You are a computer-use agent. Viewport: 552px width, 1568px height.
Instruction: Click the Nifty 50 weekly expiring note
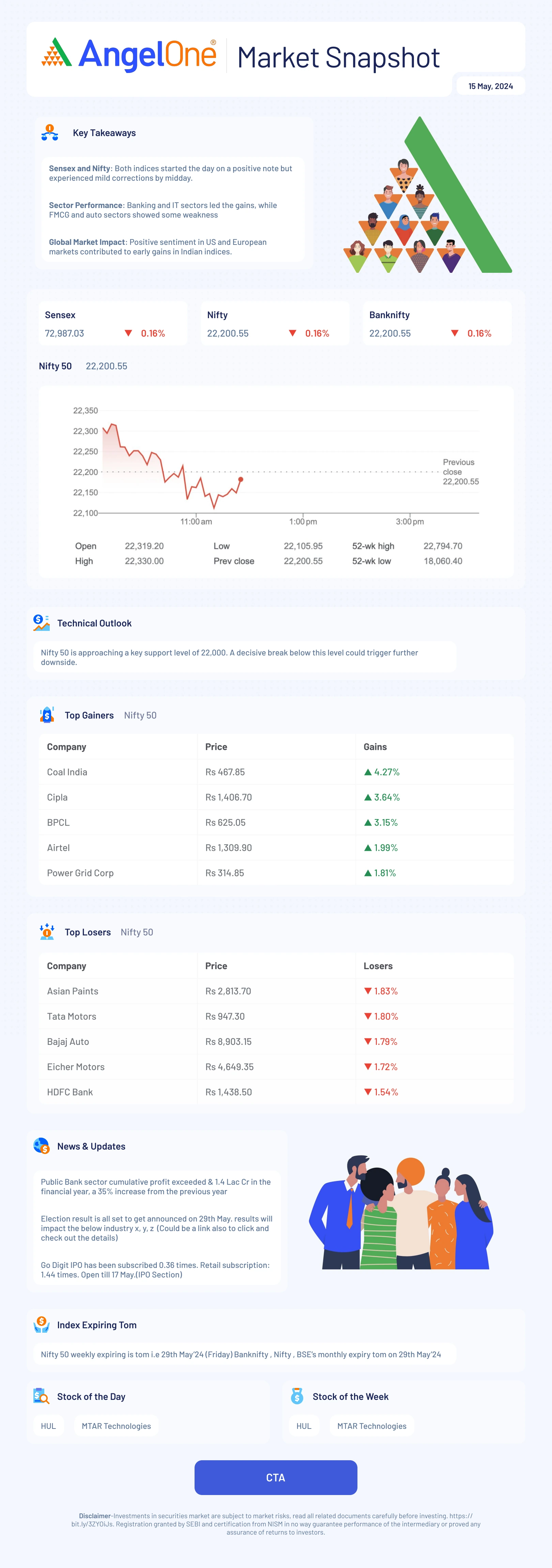tap(241, 1354)
